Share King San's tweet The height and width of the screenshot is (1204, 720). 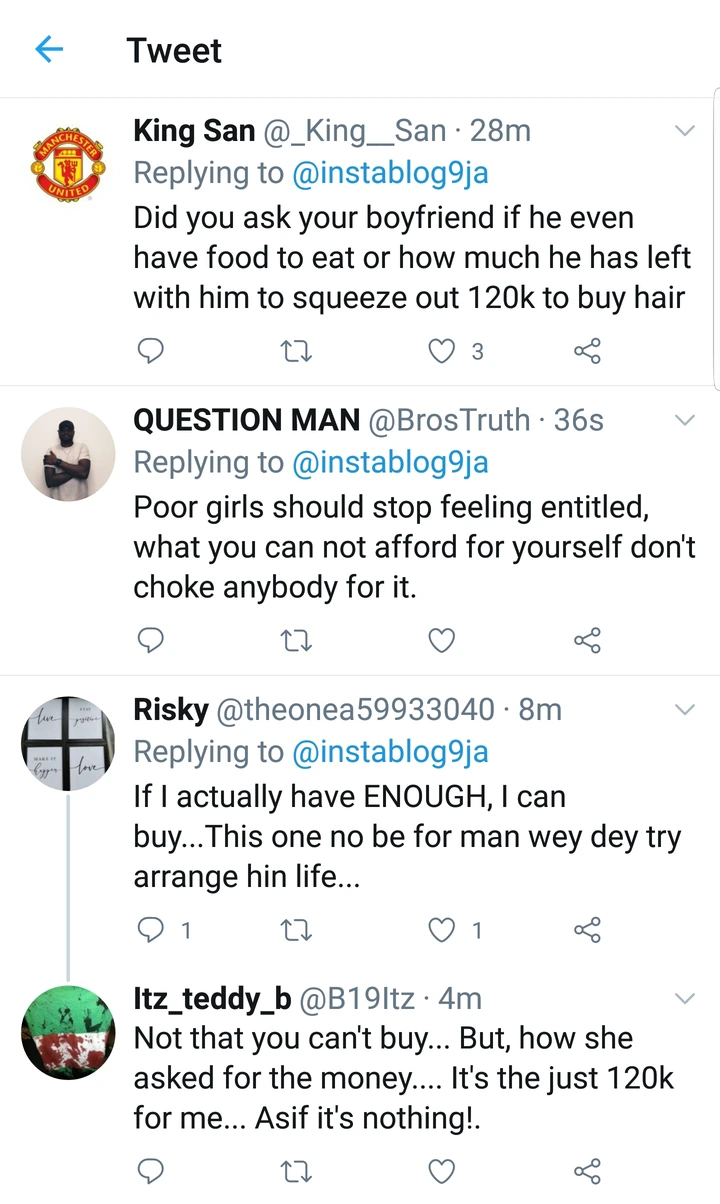click(587, 351)
